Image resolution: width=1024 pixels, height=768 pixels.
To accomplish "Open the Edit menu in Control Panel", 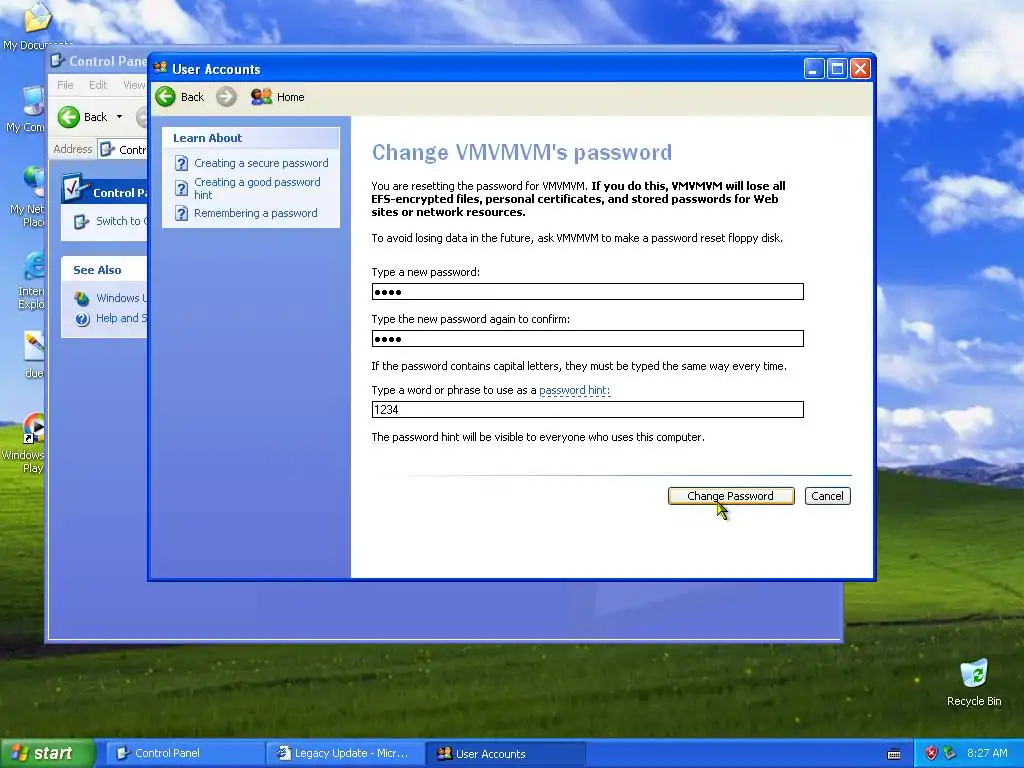I will 98,85.
